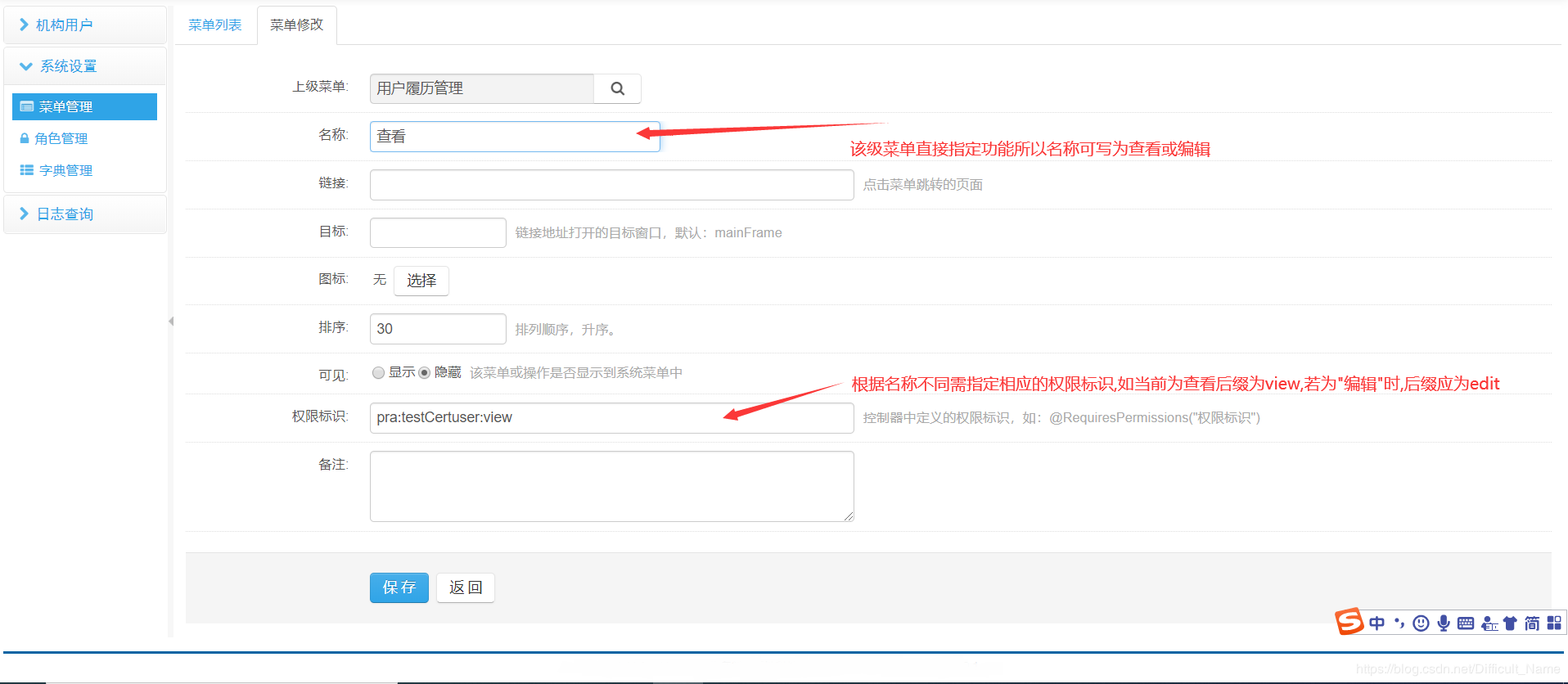
Task: Click the 权限标识 field pra:testCertuser:view
Action: click(x=612, y=418)
